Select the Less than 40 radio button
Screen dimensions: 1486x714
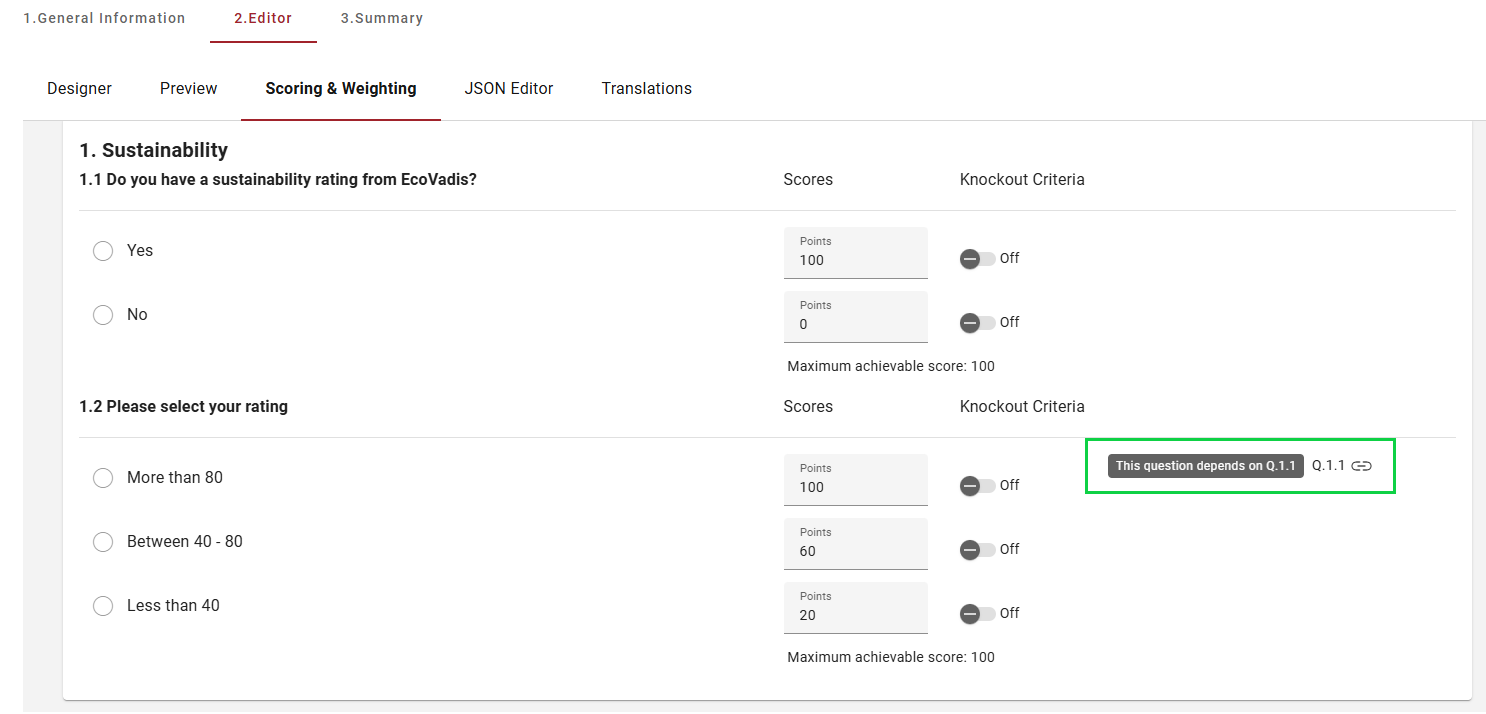point(103,606)
